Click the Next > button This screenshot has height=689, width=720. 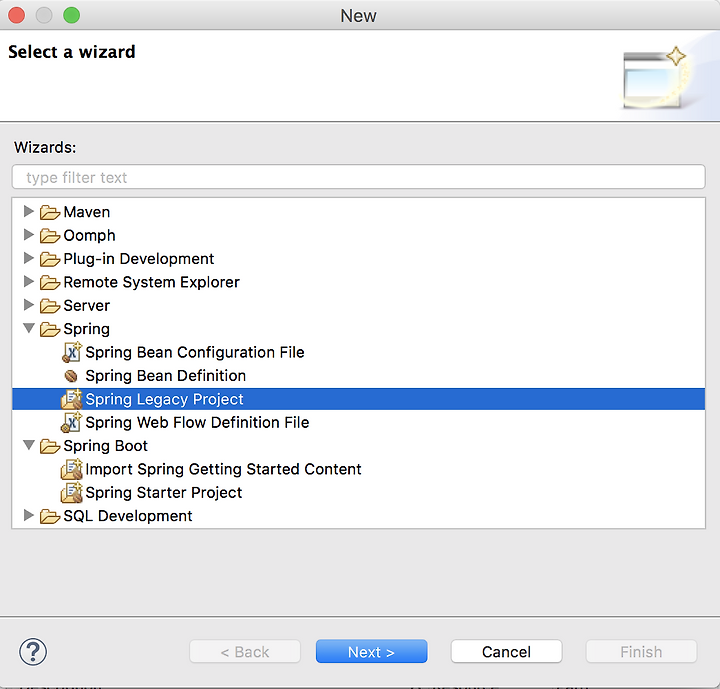371,651
